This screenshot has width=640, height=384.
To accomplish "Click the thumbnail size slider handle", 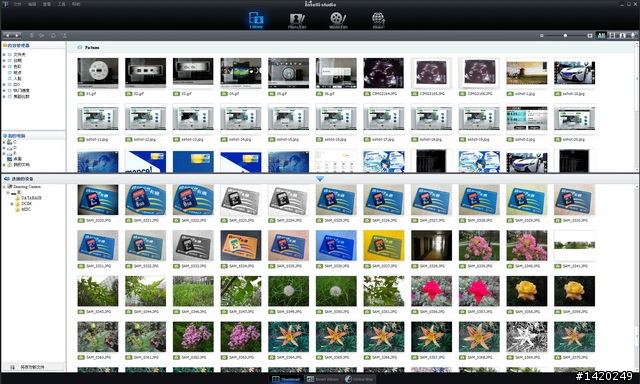I will click(x=565, y=36).
